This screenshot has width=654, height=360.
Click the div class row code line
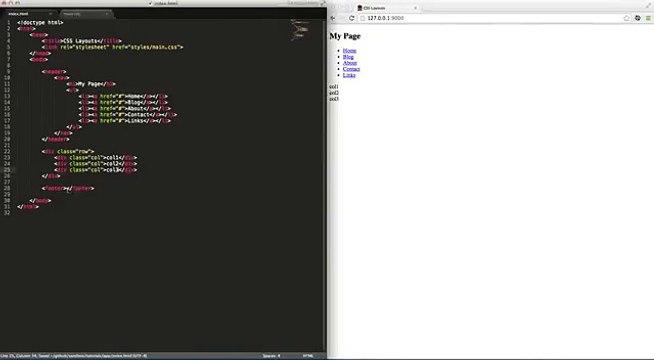click(x=68, y=151)
